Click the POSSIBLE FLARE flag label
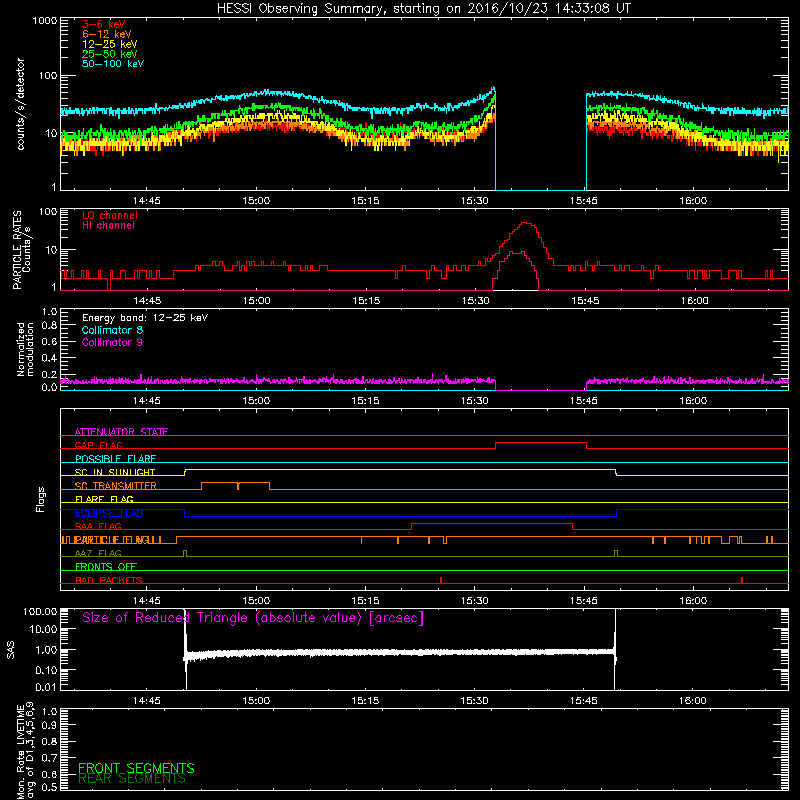This screenshot has height=800, width=800. tap(115, 458)
